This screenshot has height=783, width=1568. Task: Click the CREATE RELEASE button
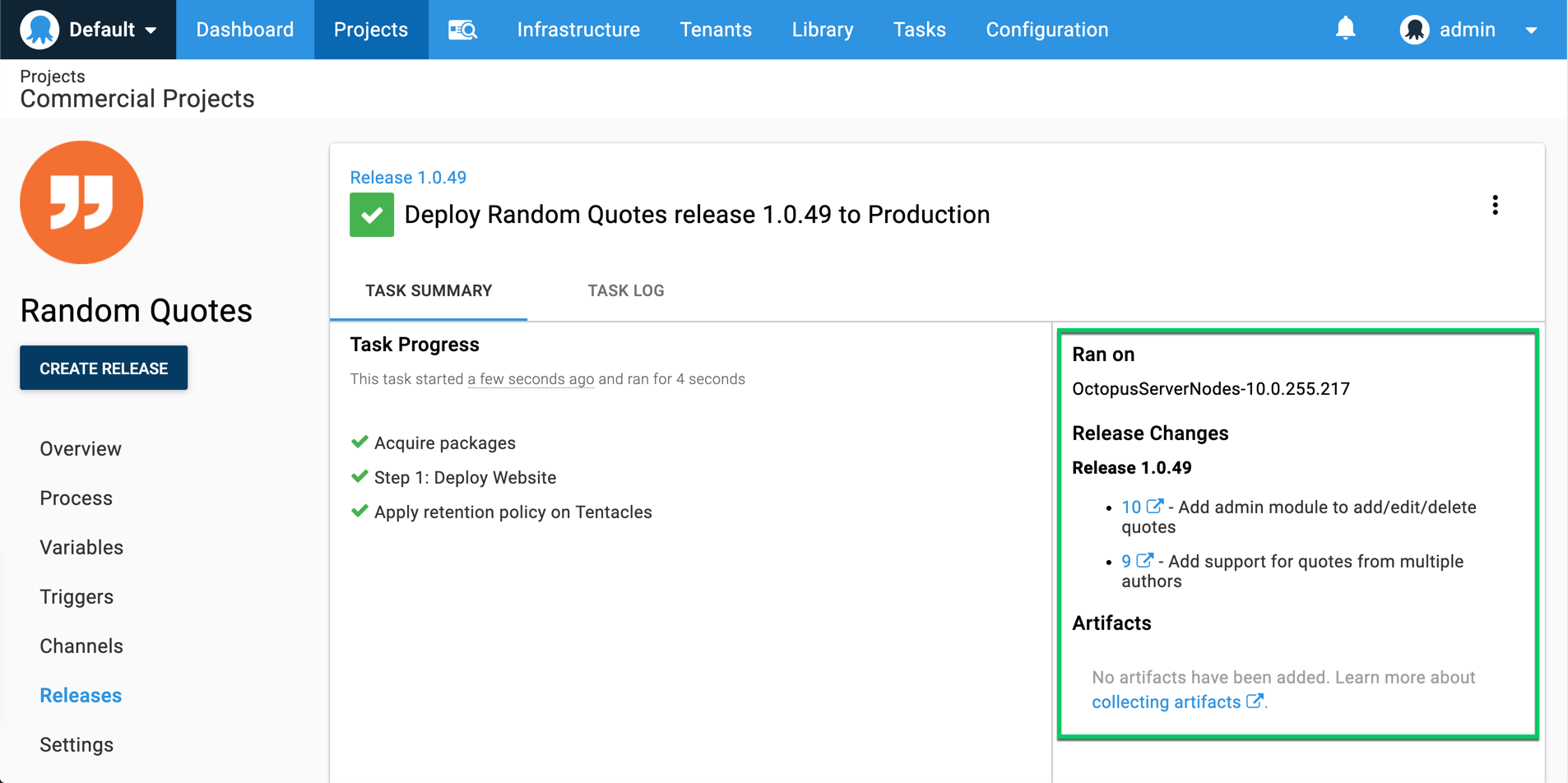(x=103, y=368)
